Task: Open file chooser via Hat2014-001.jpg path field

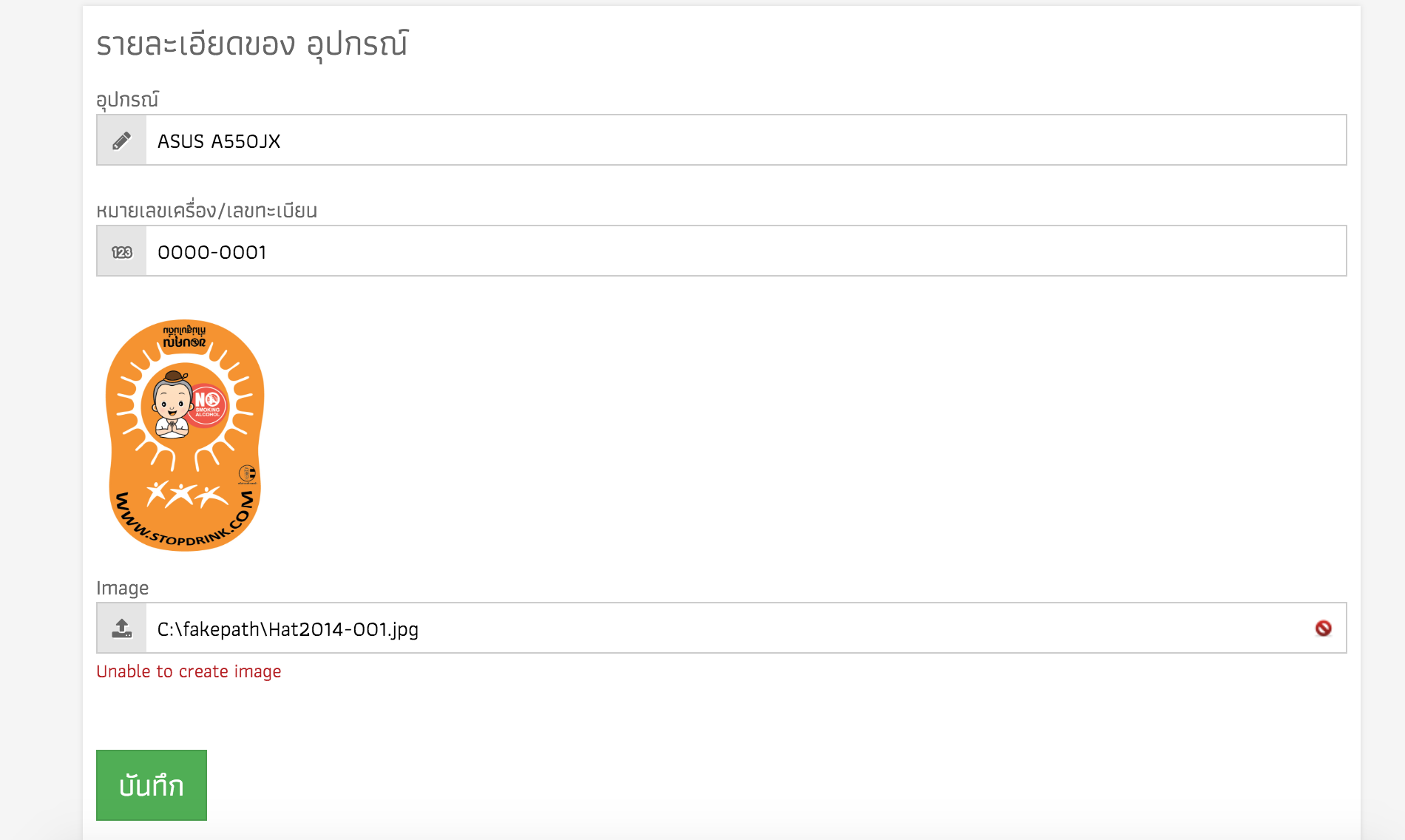Action: point(746,629)
